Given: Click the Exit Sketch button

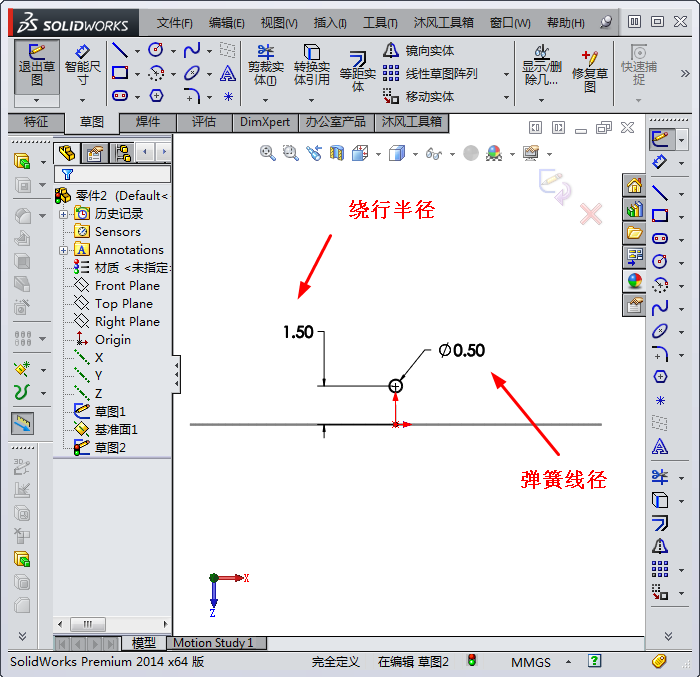Looking at the screenshot, I should pos(37,66).
